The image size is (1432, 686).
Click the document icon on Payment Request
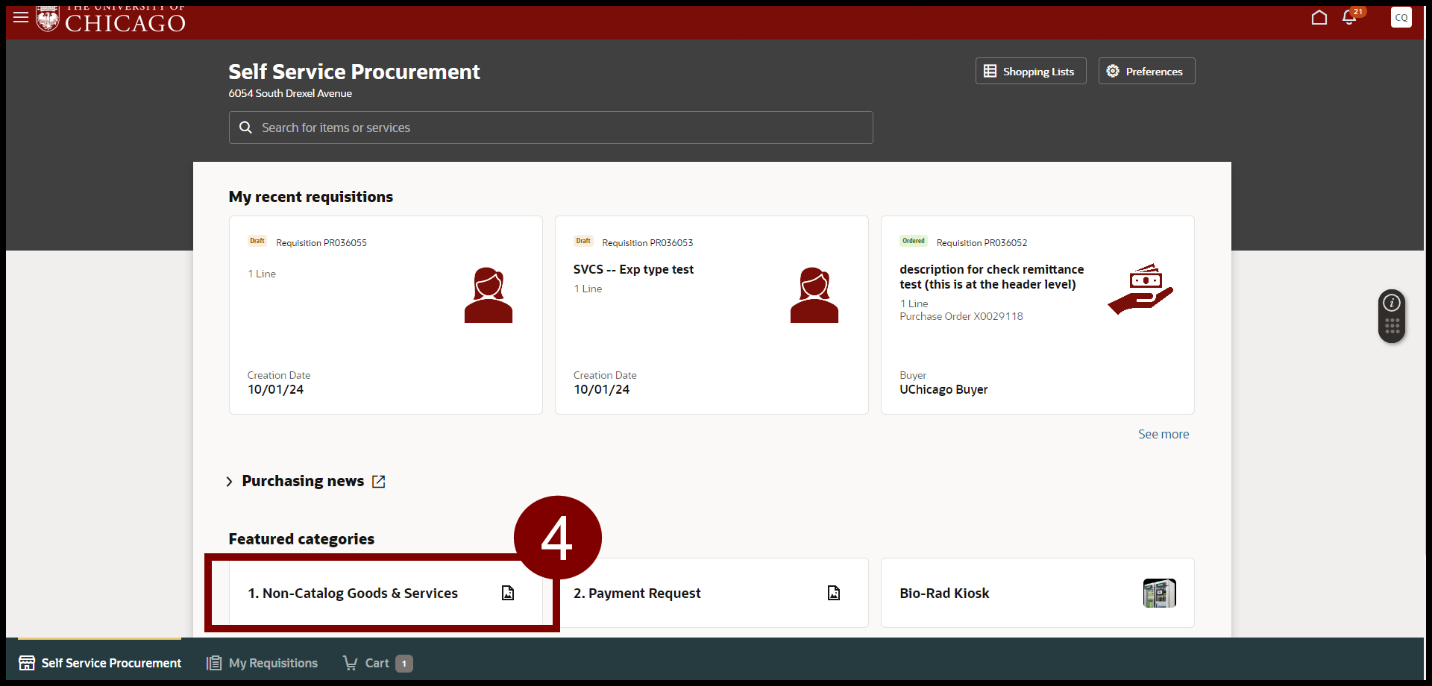pyautogui.click(x=834, y=593)
